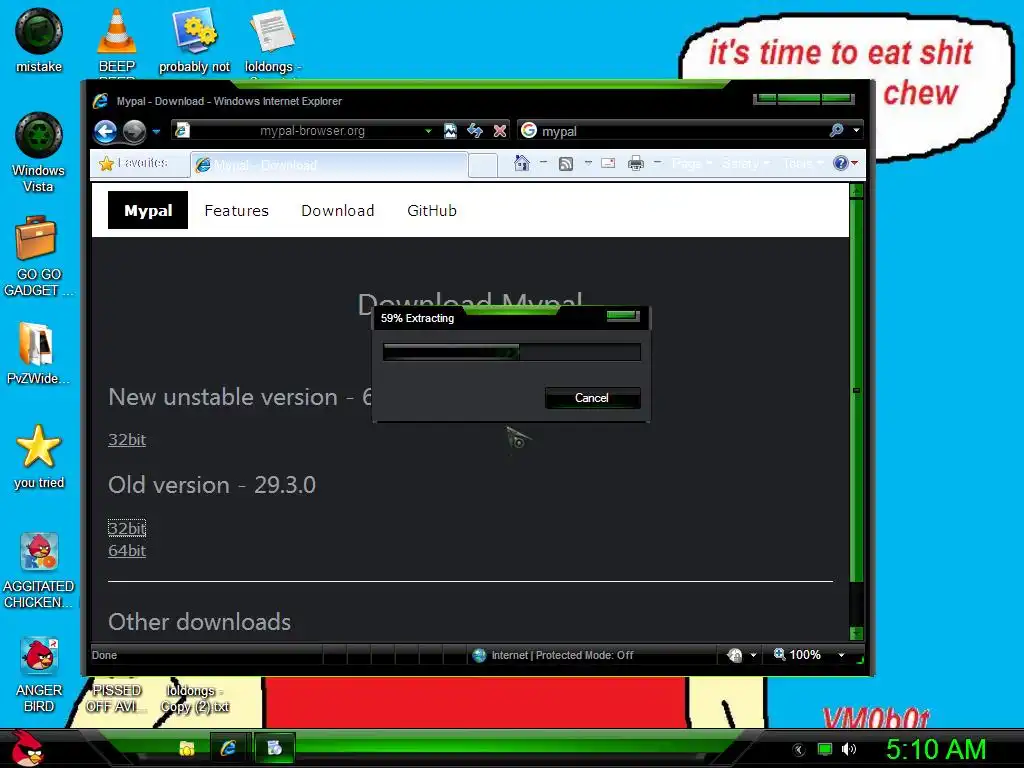The width and height of the screenshot is (1024, 768).
Task: Open the search provider dropdown arrow
Action: tap(856, 131)
